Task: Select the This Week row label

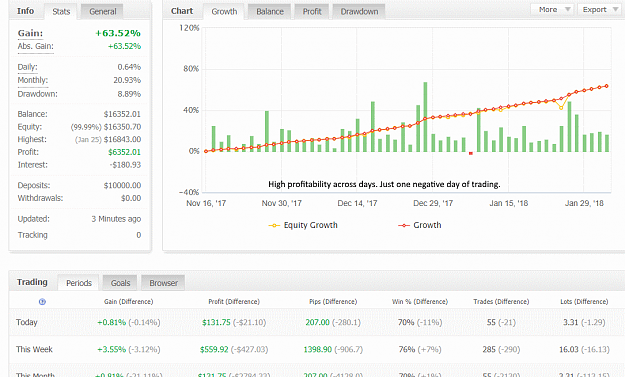Action: pos(34,350)
